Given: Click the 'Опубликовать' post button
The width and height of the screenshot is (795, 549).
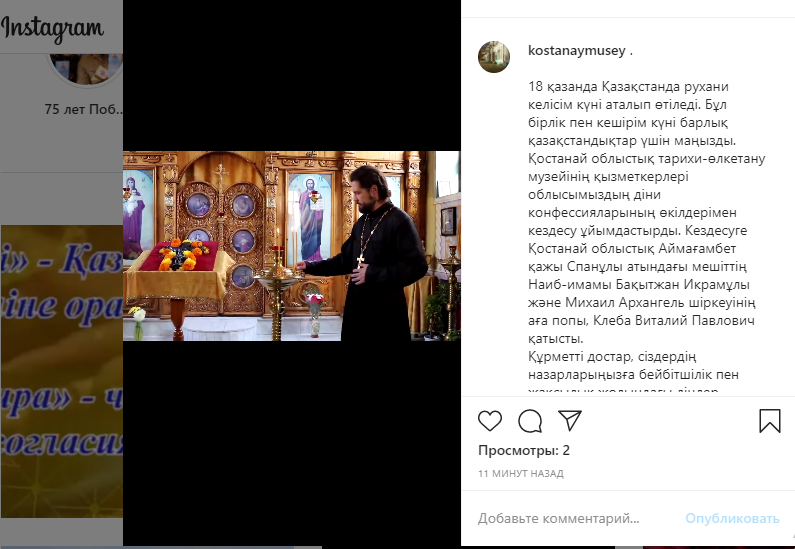Looking at the screenshot, I should point(732,518).
